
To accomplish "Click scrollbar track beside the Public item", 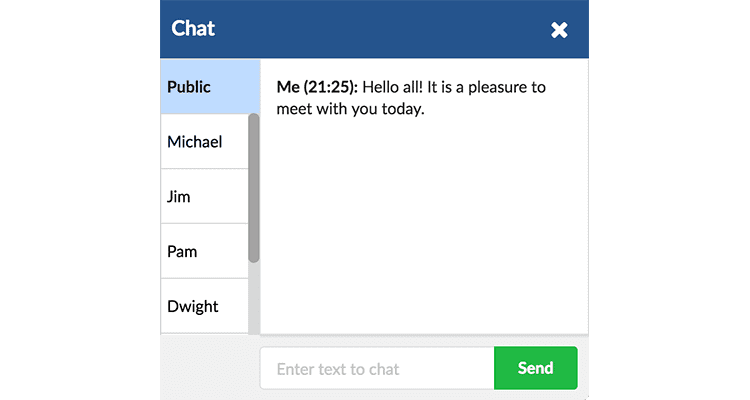I will 254,85.
